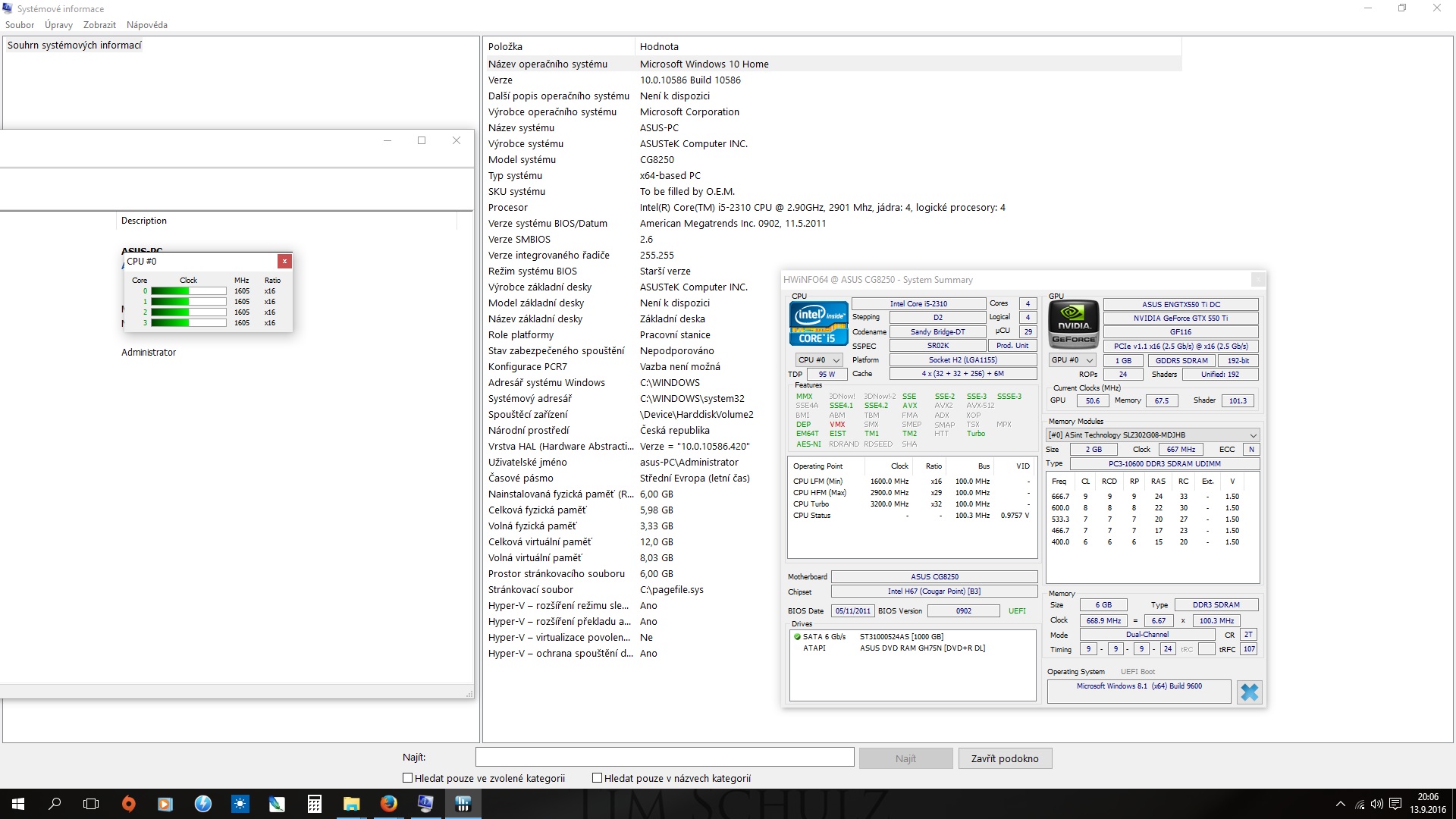This screenshot has height=819, width=1456.
Task: Open the Soubor menu
Action: point(20,25)
